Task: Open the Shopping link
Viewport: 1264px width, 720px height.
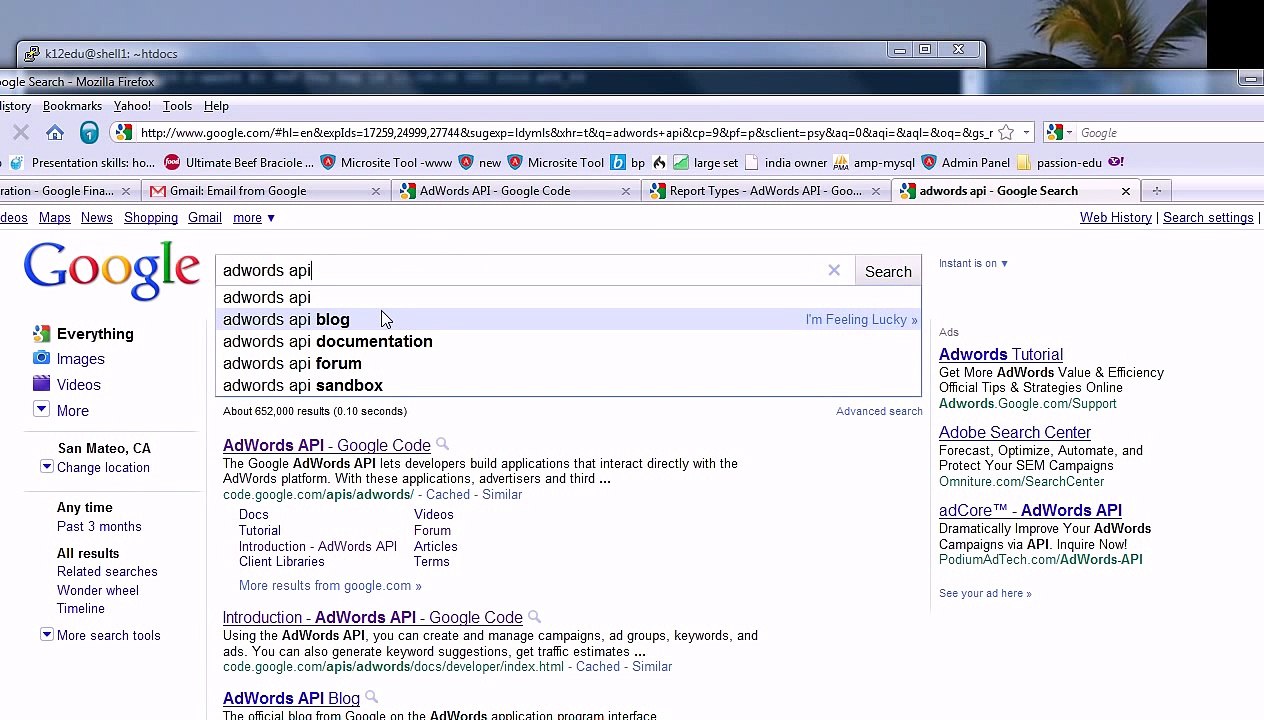Action: click(151, 218)
